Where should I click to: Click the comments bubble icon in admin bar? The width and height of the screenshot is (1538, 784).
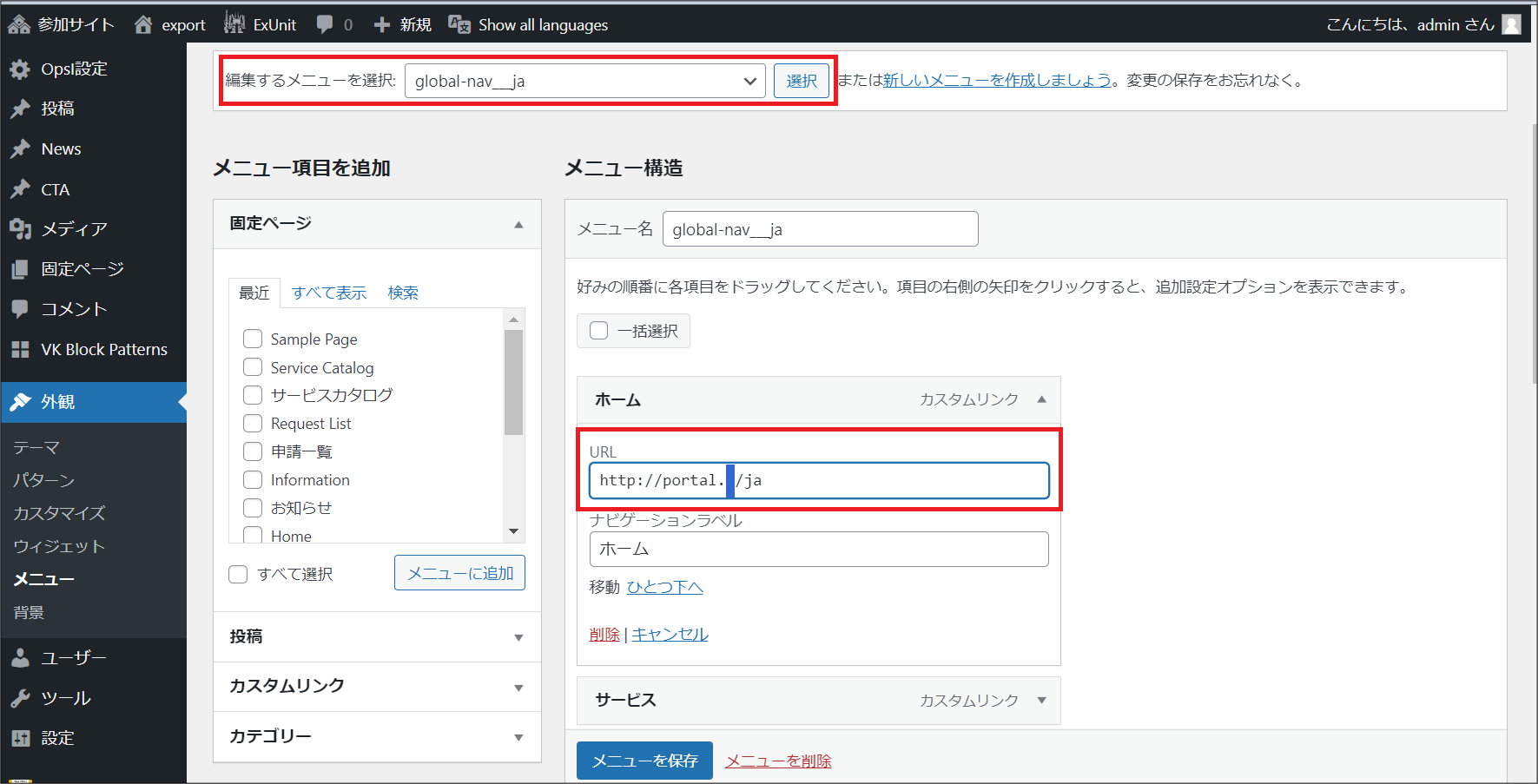[x=325, y=24]
